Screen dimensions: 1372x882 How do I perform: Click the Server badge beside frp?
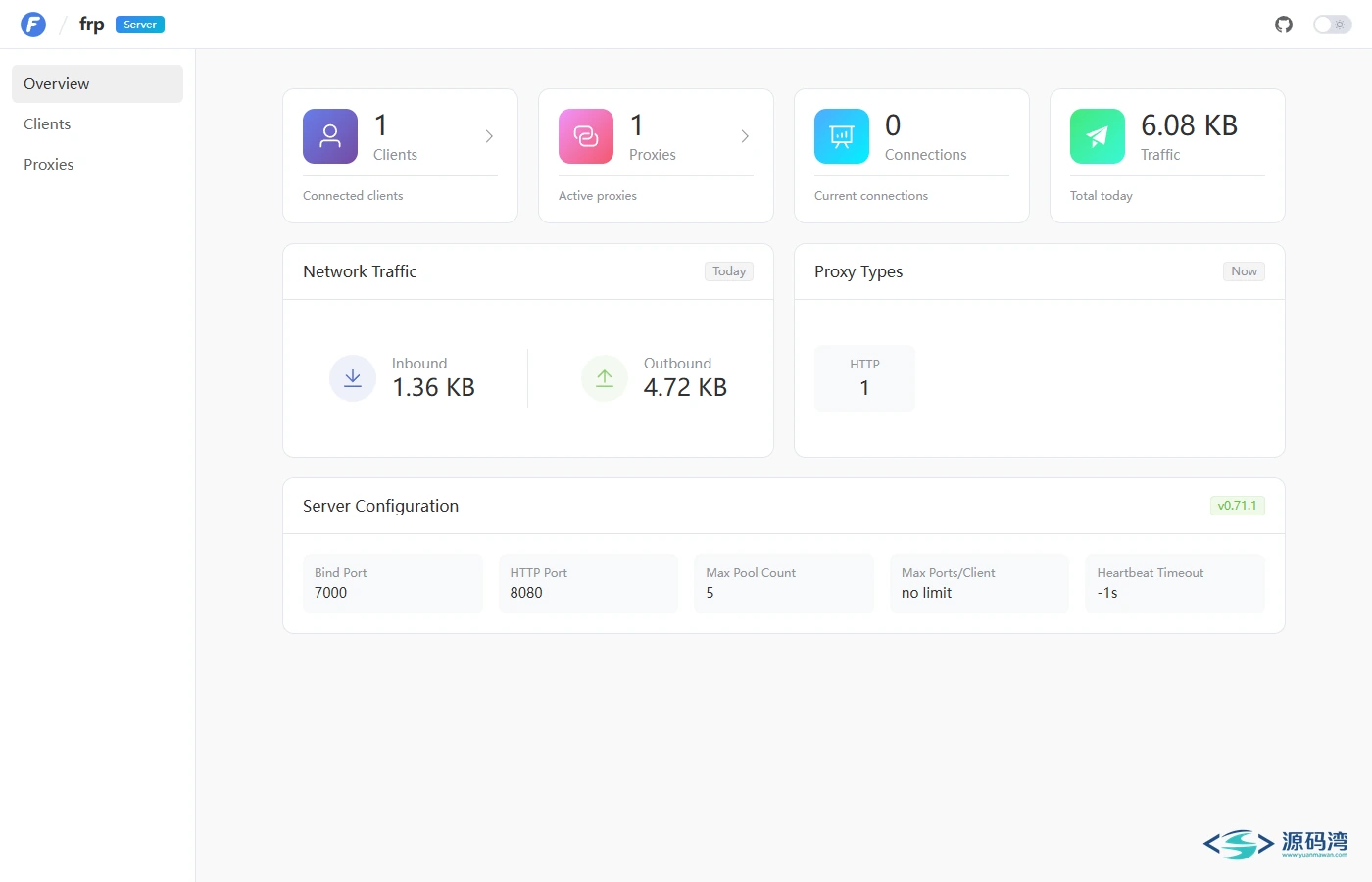(140, 24)
